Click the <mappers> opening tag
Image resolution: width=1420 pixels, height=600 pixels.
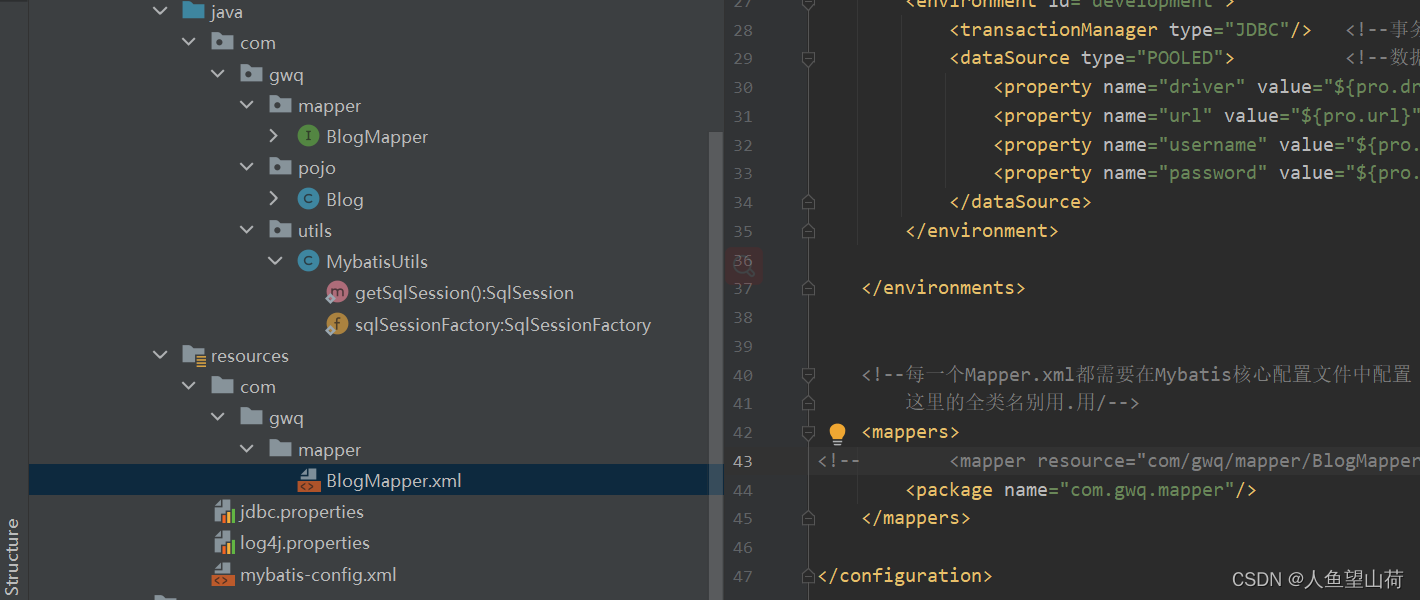tap(910, 432)
